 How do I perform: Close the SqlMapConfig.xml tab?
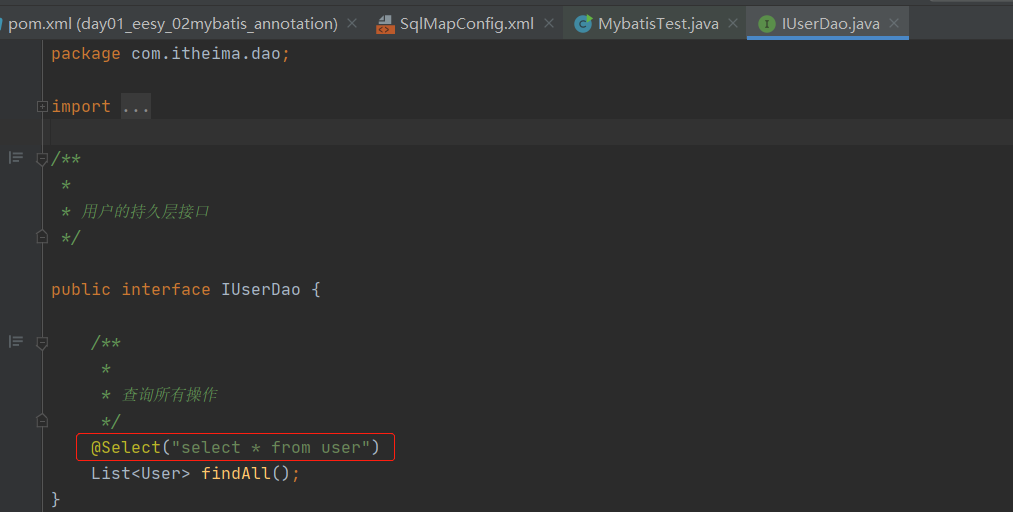click(x=548, y=23)
